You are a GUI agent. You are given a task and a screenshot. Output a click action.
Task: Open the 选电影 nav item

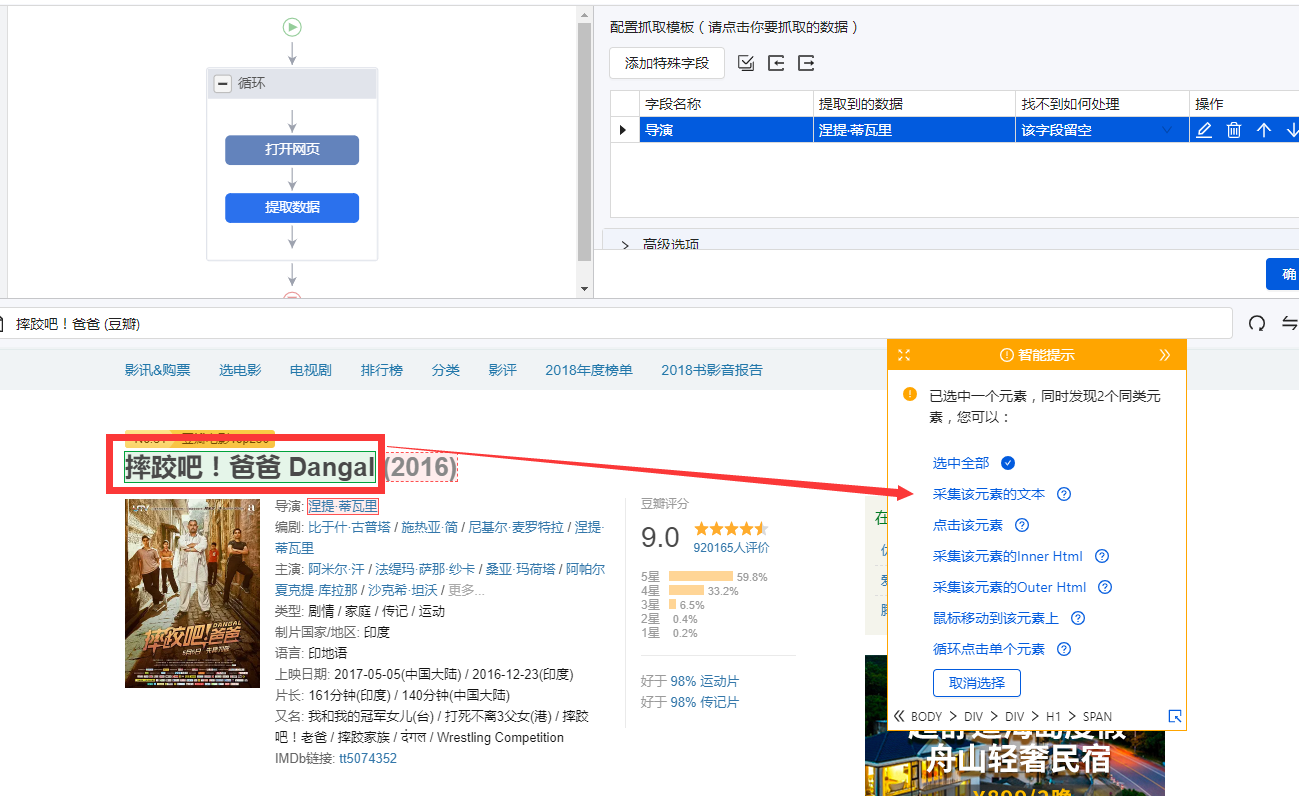coord(240,370)
